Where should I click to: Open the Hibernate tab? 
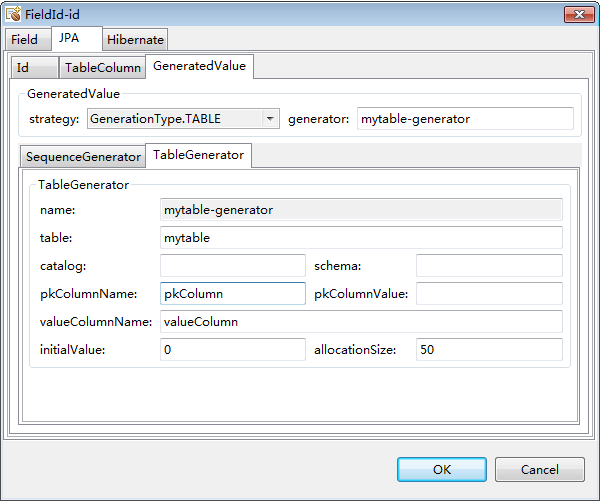pyautogui.click(x=135, y=40)
